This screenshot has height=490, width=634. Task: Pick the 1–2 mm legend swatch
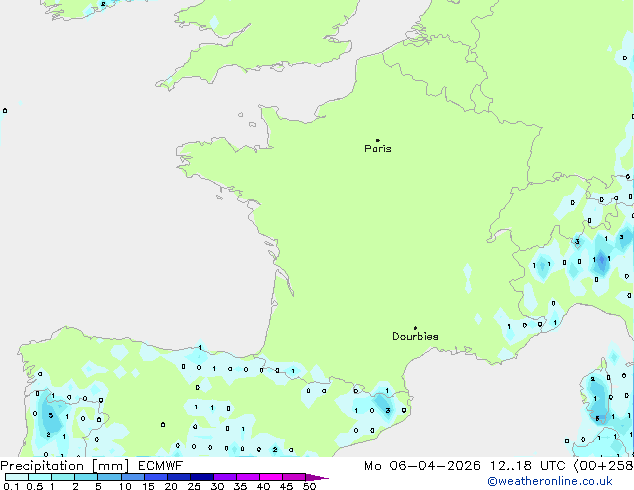coord(63,477)
